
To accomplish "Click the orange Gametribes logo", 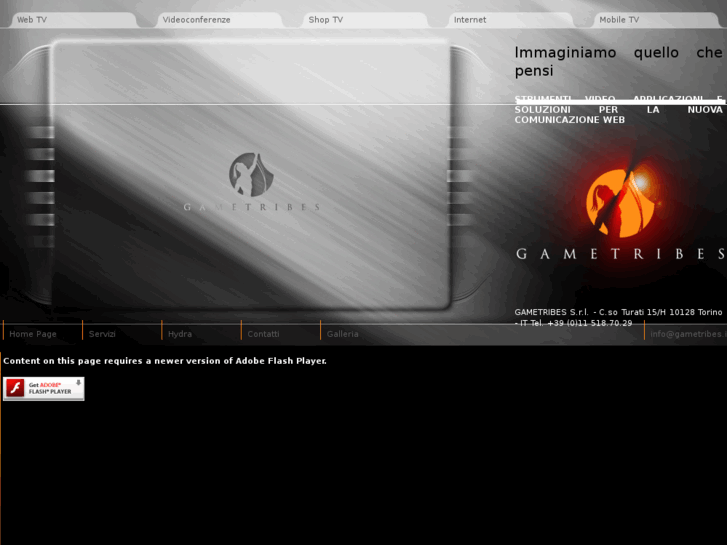I will [x=620, y=203].
